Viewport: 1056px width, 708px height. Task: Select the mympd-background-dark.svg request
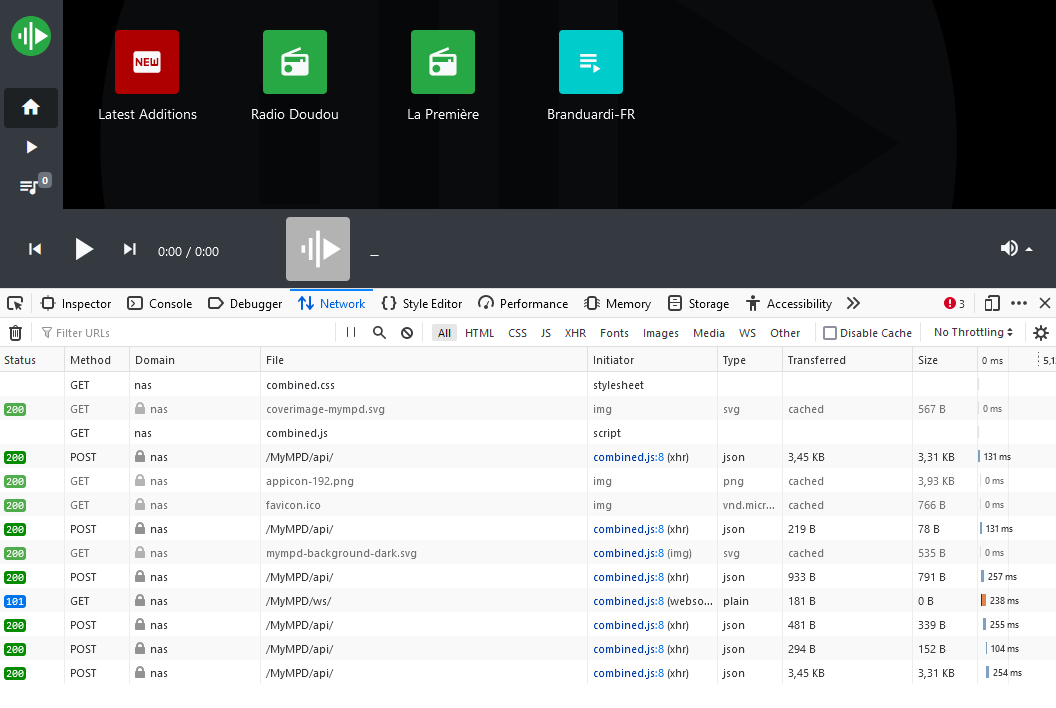tap(528, 553)
